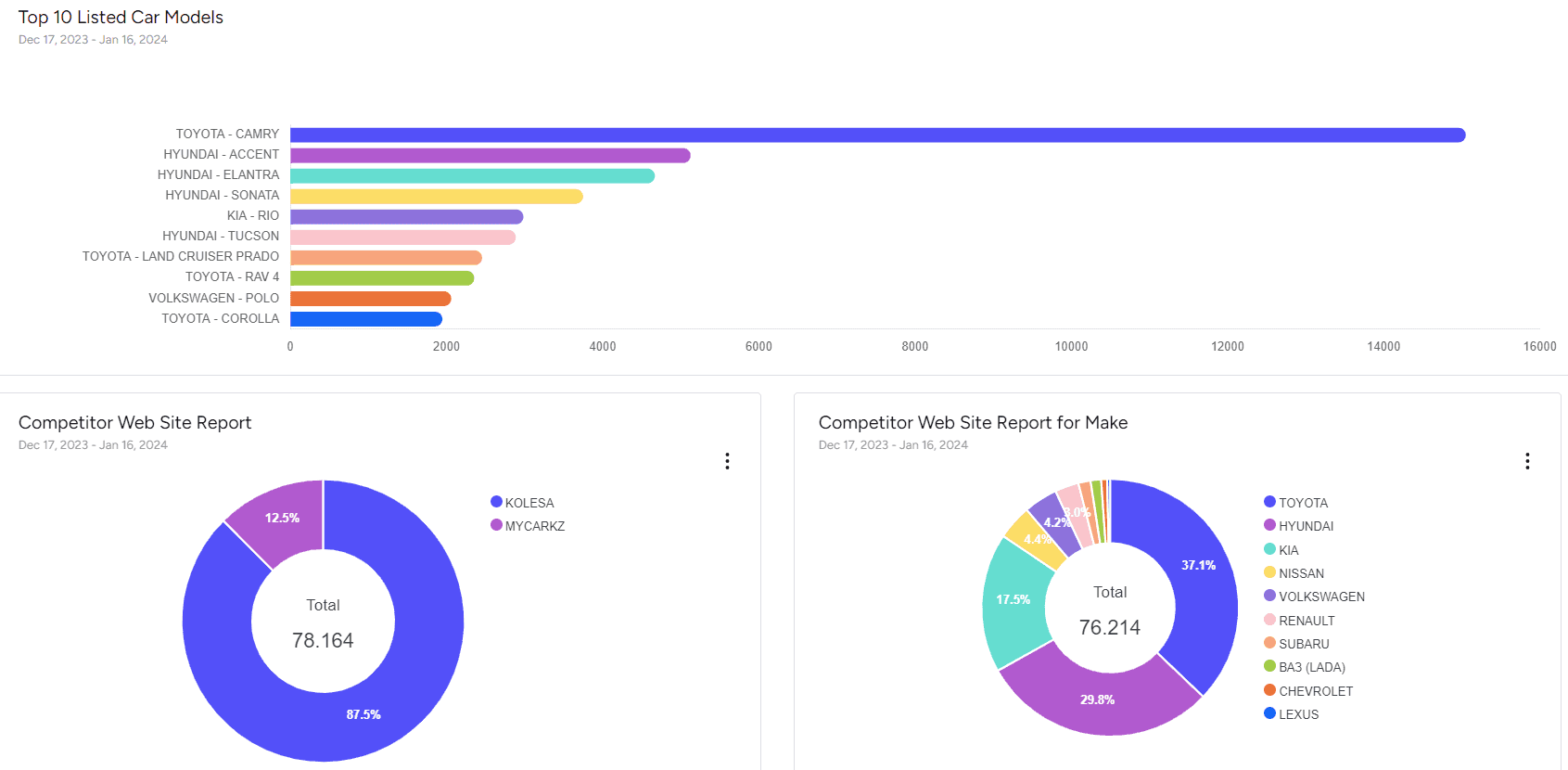Click the total value 76.214
The height and width of the screenshot is (770, 1568).
pyautogui.click(x=1110, y=627)
